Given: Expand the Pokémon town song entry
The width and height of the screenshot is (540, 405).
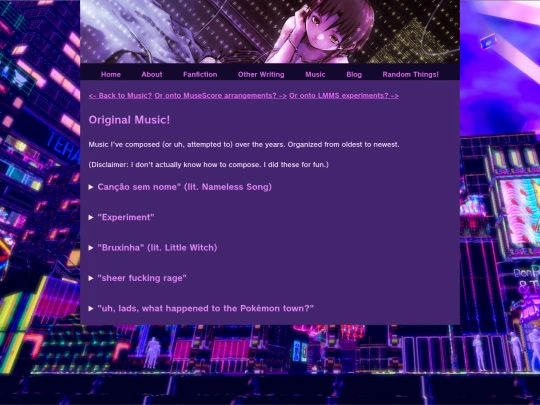Looking at the screenshot, I should (201, 308).
